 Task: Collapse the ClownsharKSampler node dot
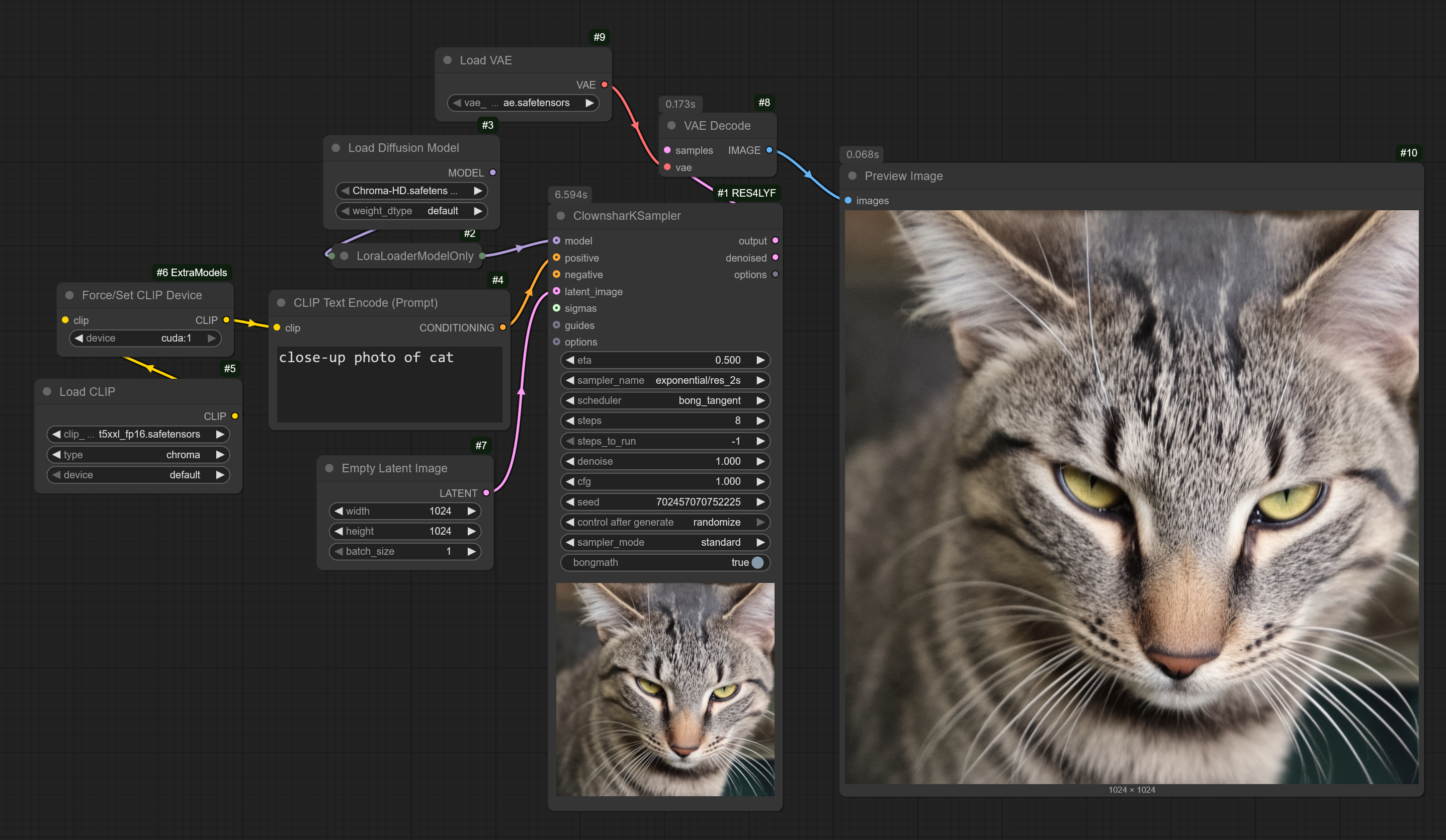pyautogui.click(x=561, y=216)
